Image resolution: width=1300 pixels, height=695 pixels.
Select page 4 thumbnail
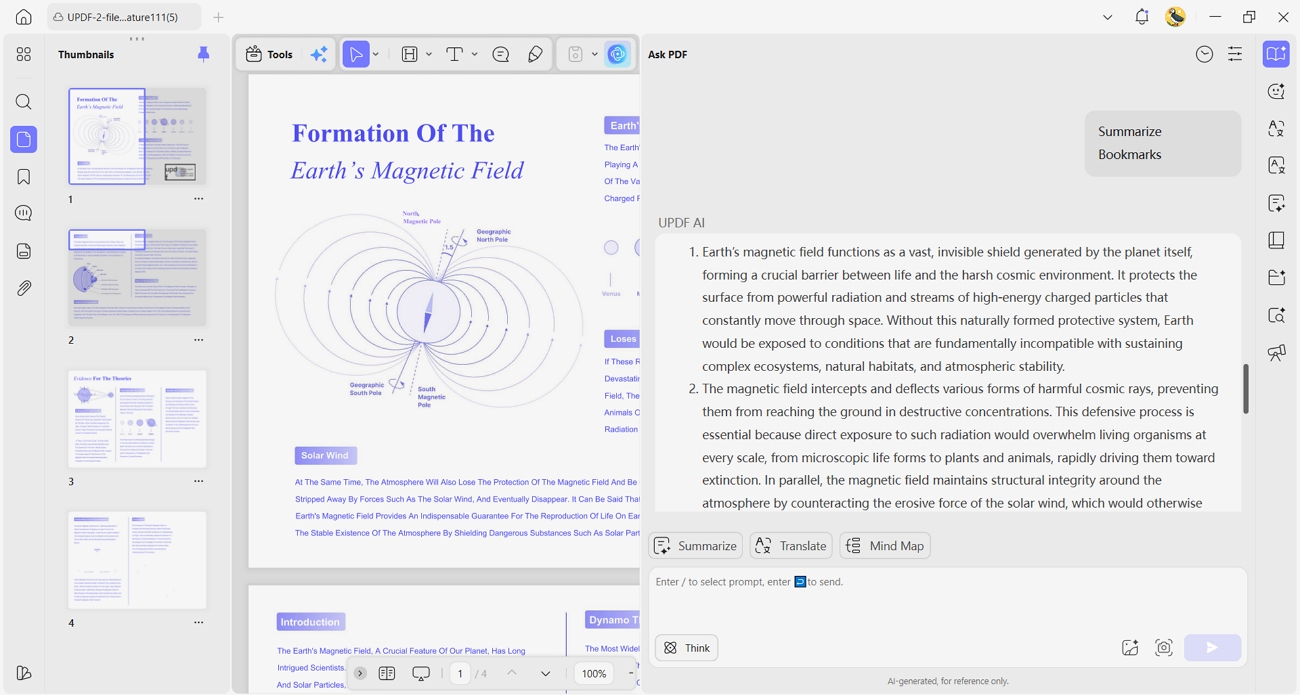[137, 560]
